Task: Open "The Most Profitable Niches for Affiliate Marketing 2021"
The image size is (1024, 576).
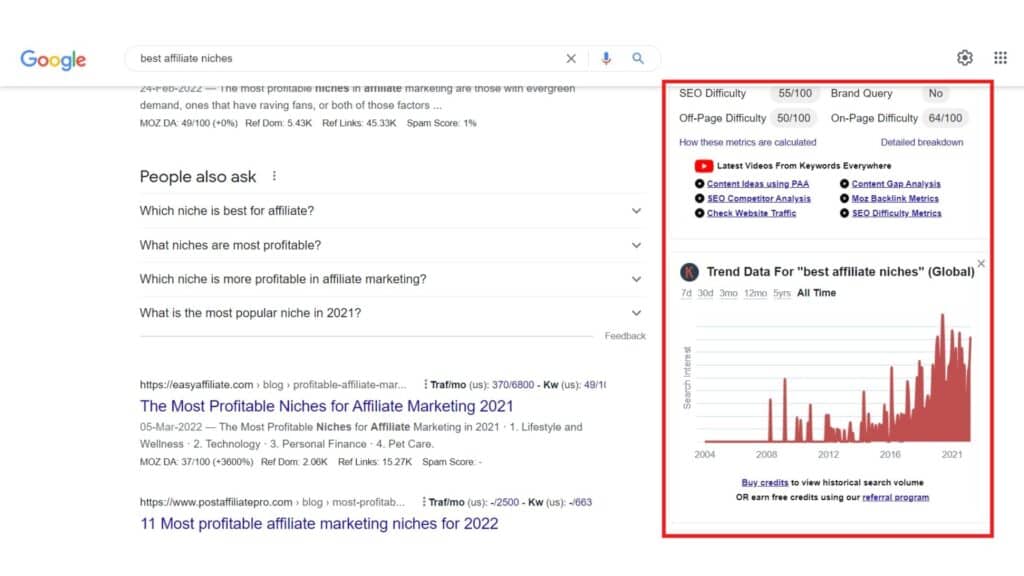Action: pos(326,406)
